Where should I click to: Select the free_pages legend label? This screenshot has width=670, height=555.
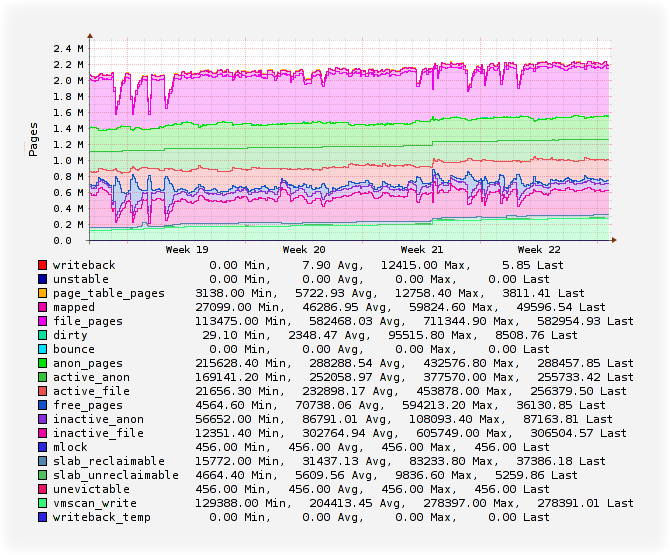click(x=88, y=405)
